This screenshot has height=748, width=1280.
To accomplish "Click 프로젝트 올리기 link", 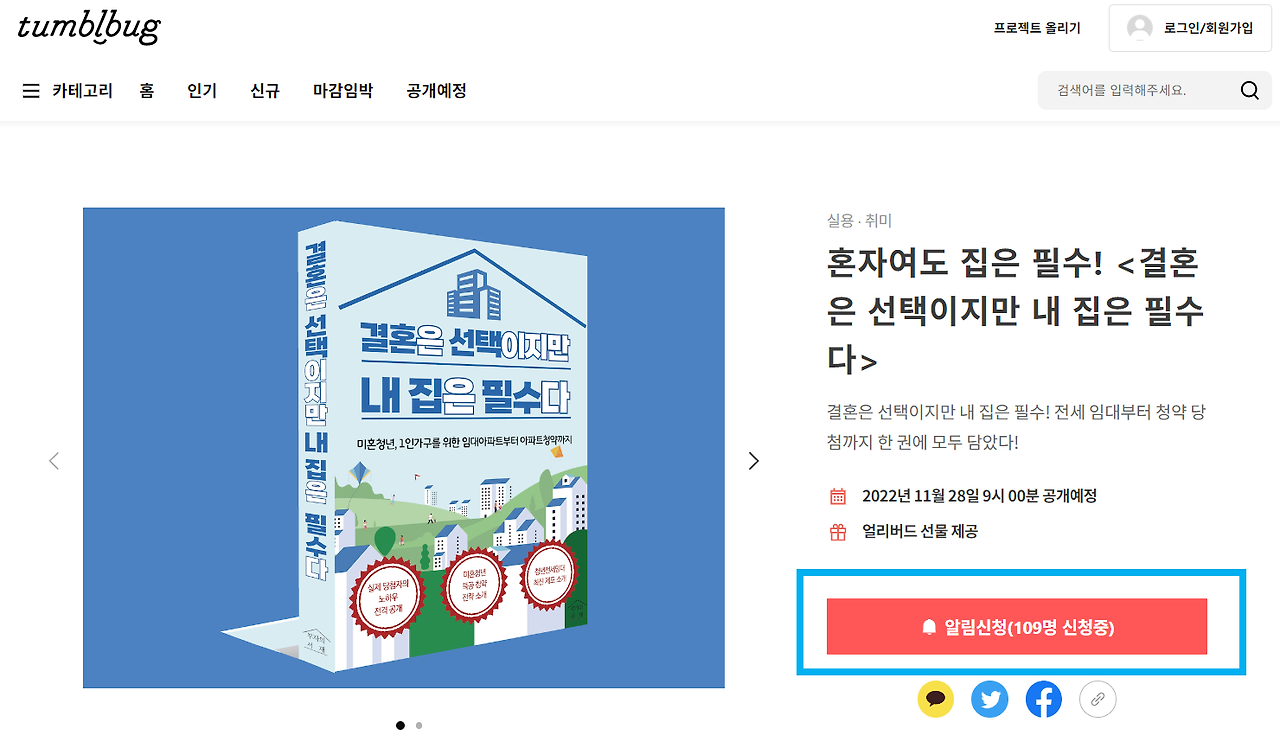I will 1037,28.
